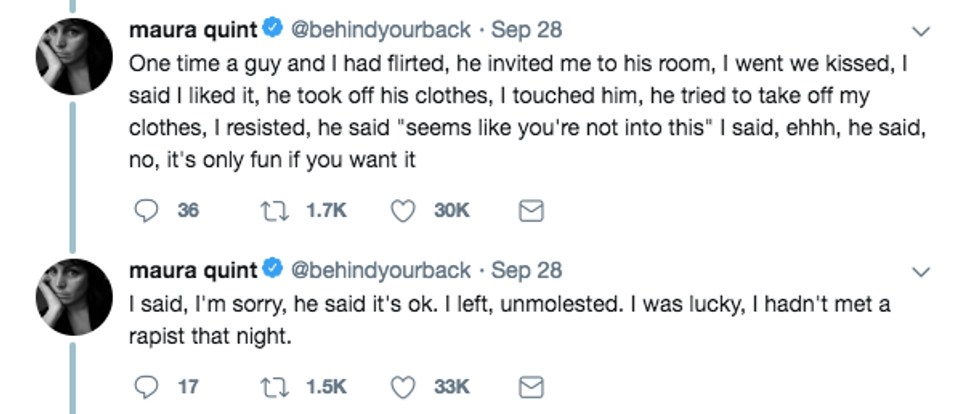Click the maura quint name on second tweet

coord(192,269)
